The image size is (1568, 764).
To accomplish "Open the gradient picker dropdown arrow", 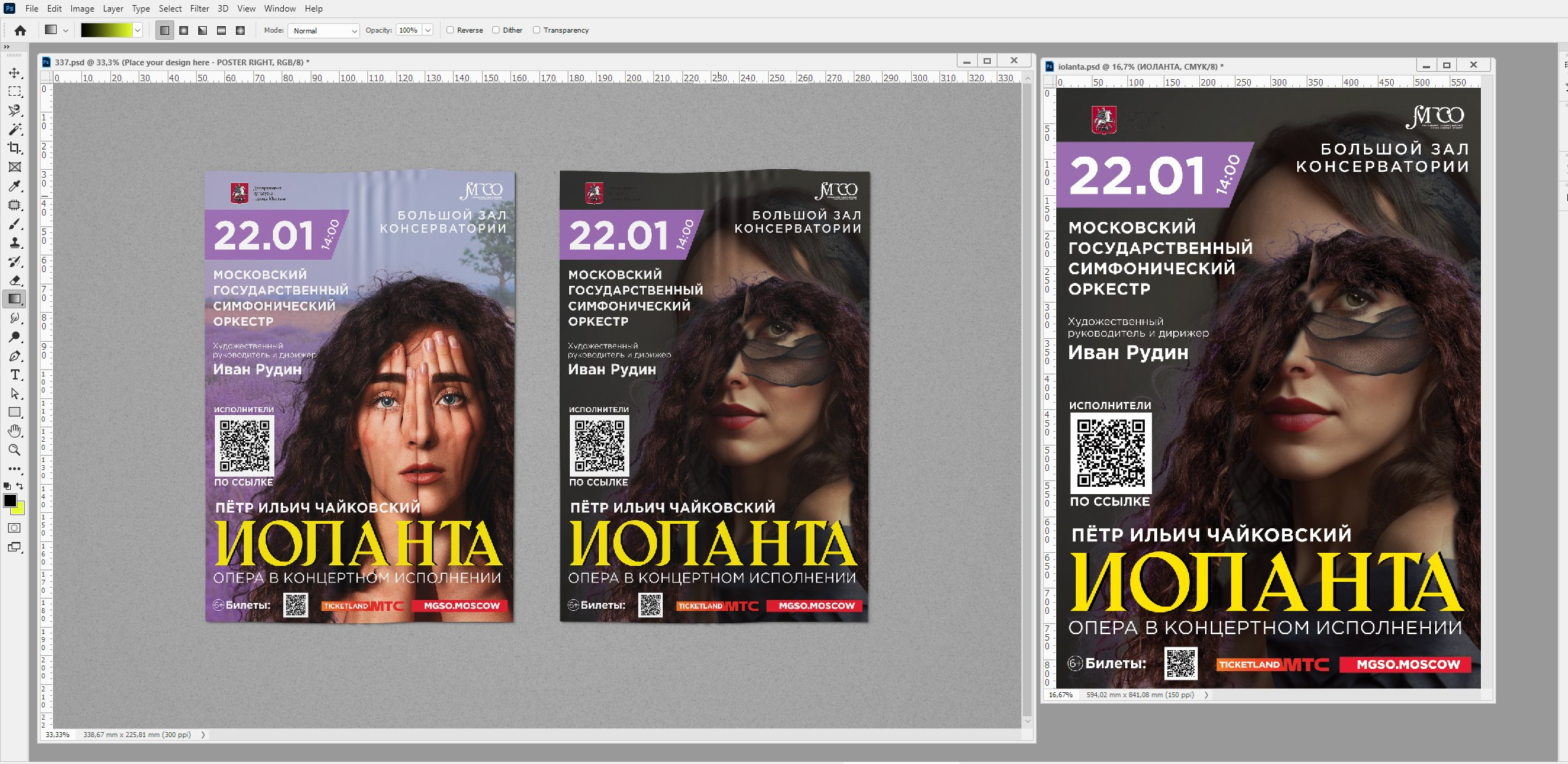I will (x=137, y=30).
